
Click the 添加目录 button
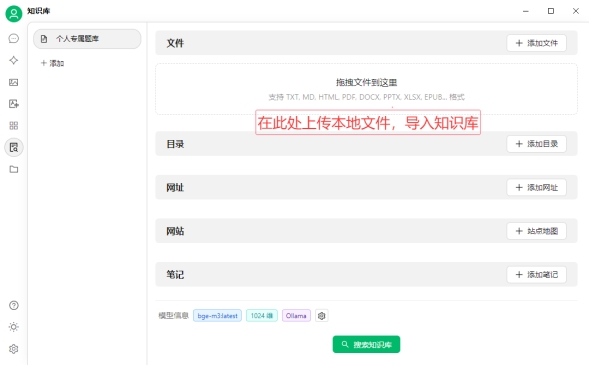click(x=536, y=144)
